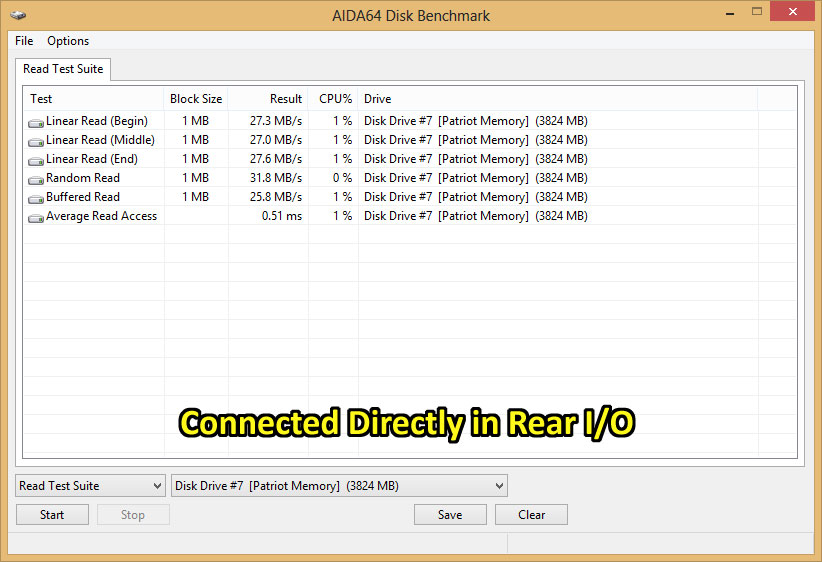Clear the benchmark results
Screen dimensions: 822x562
[x=531, y=515]
